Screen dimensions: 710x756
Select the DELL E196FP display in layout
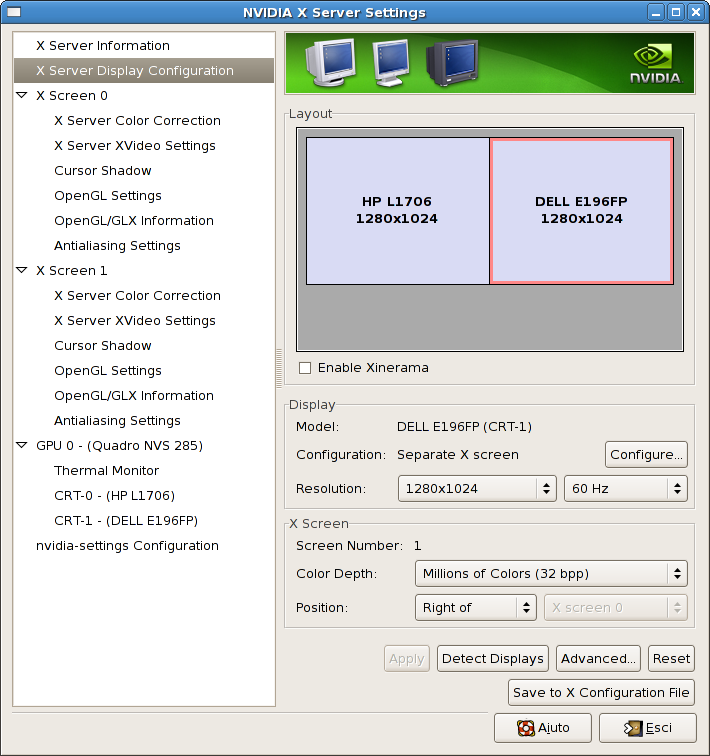click(x=581, y=211)
